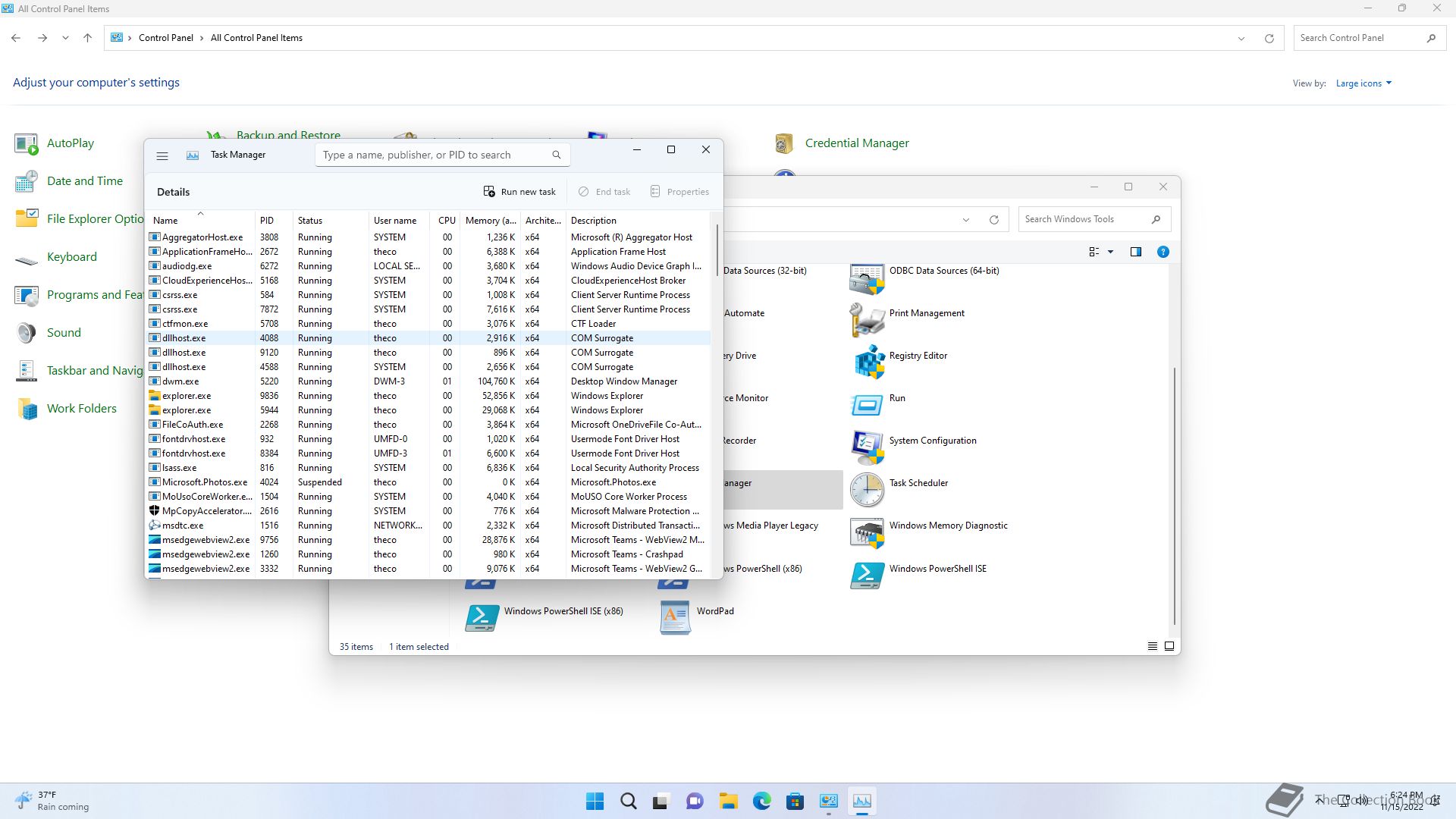Screen dimensions: 1456x819
Task: Select the dwm.exe process row
Action: [429, 381]
